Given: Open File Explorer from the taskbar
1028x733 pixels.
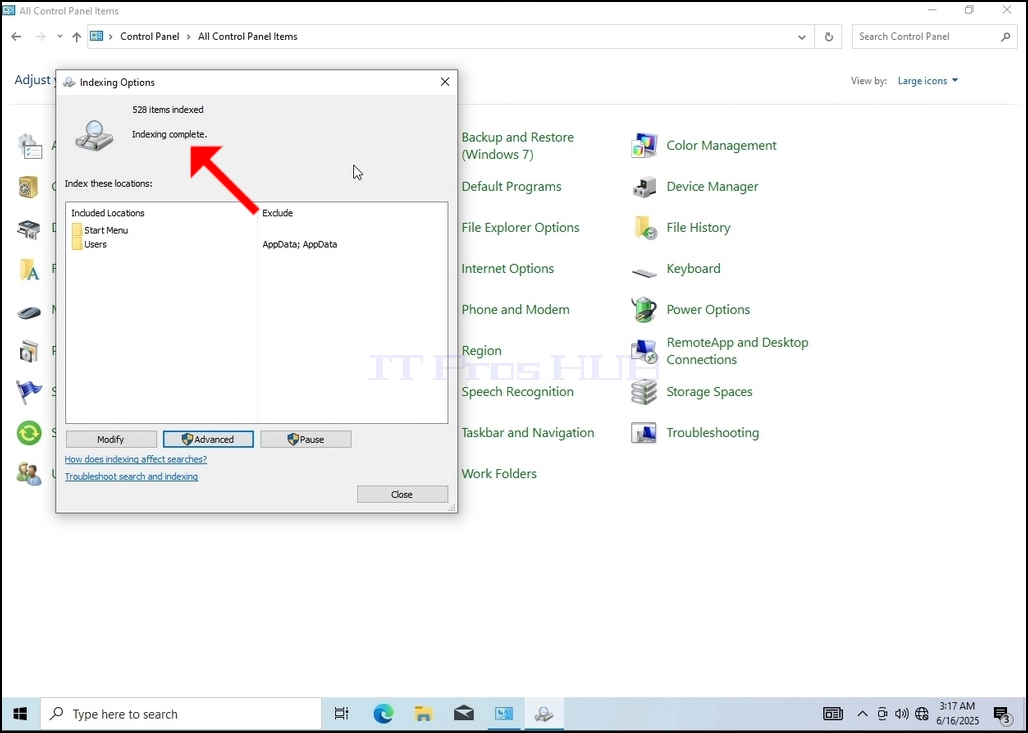Looking at the screenshot, I should pos(423,714).
